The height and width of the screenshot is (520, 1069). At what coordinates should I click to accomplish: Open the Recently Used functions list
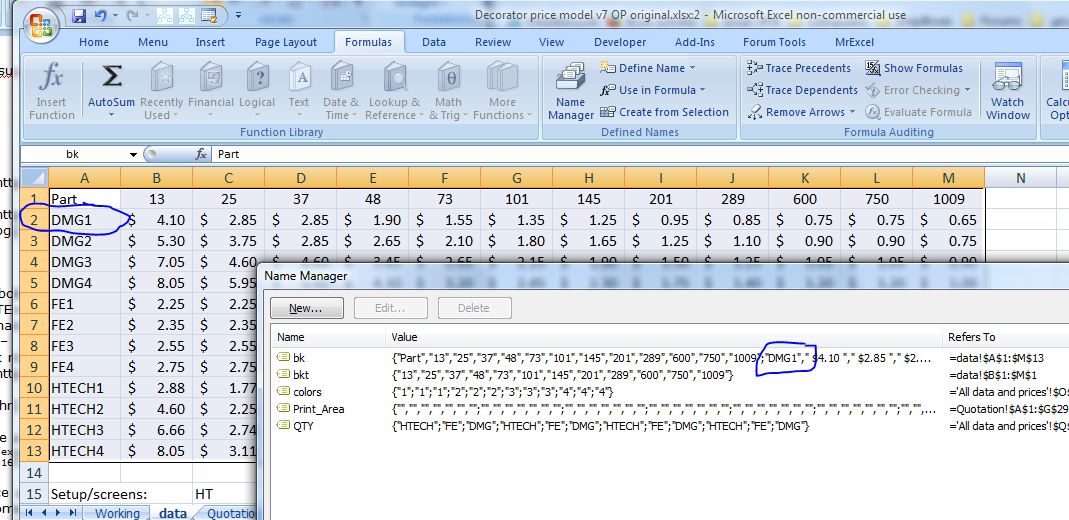(162, 91)
